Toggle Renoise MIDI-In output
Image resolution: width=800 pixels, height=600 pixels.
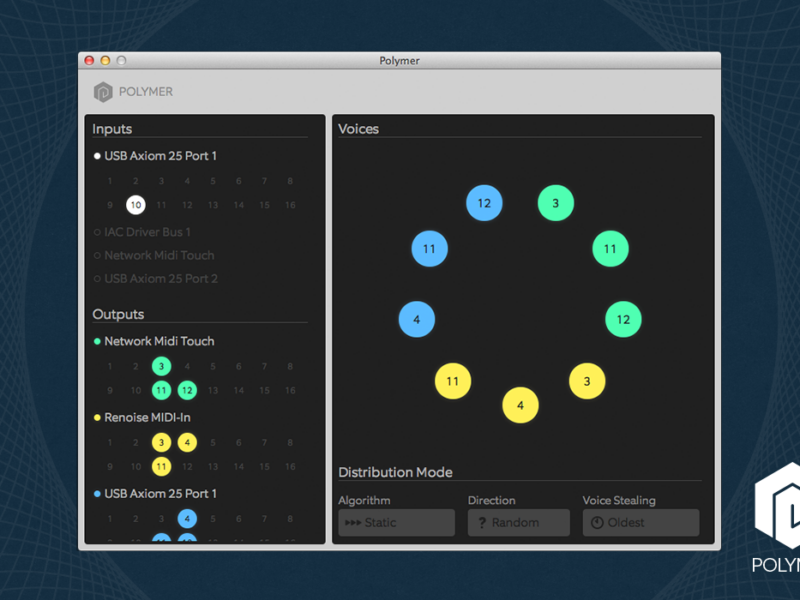(x=142, y=417)
